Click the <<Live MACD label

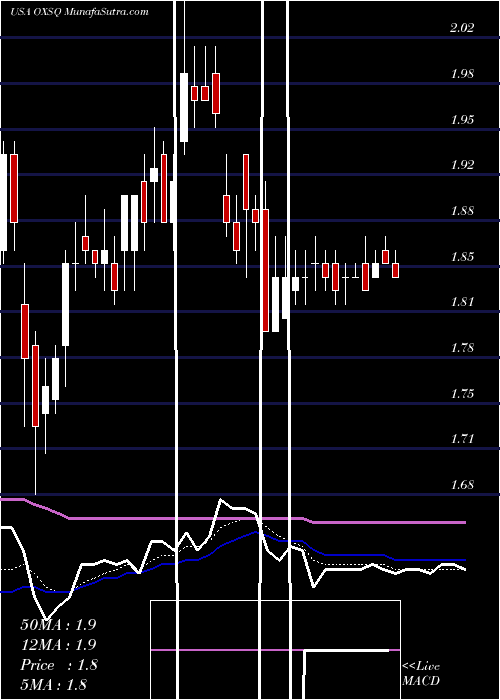click(421, 674)
